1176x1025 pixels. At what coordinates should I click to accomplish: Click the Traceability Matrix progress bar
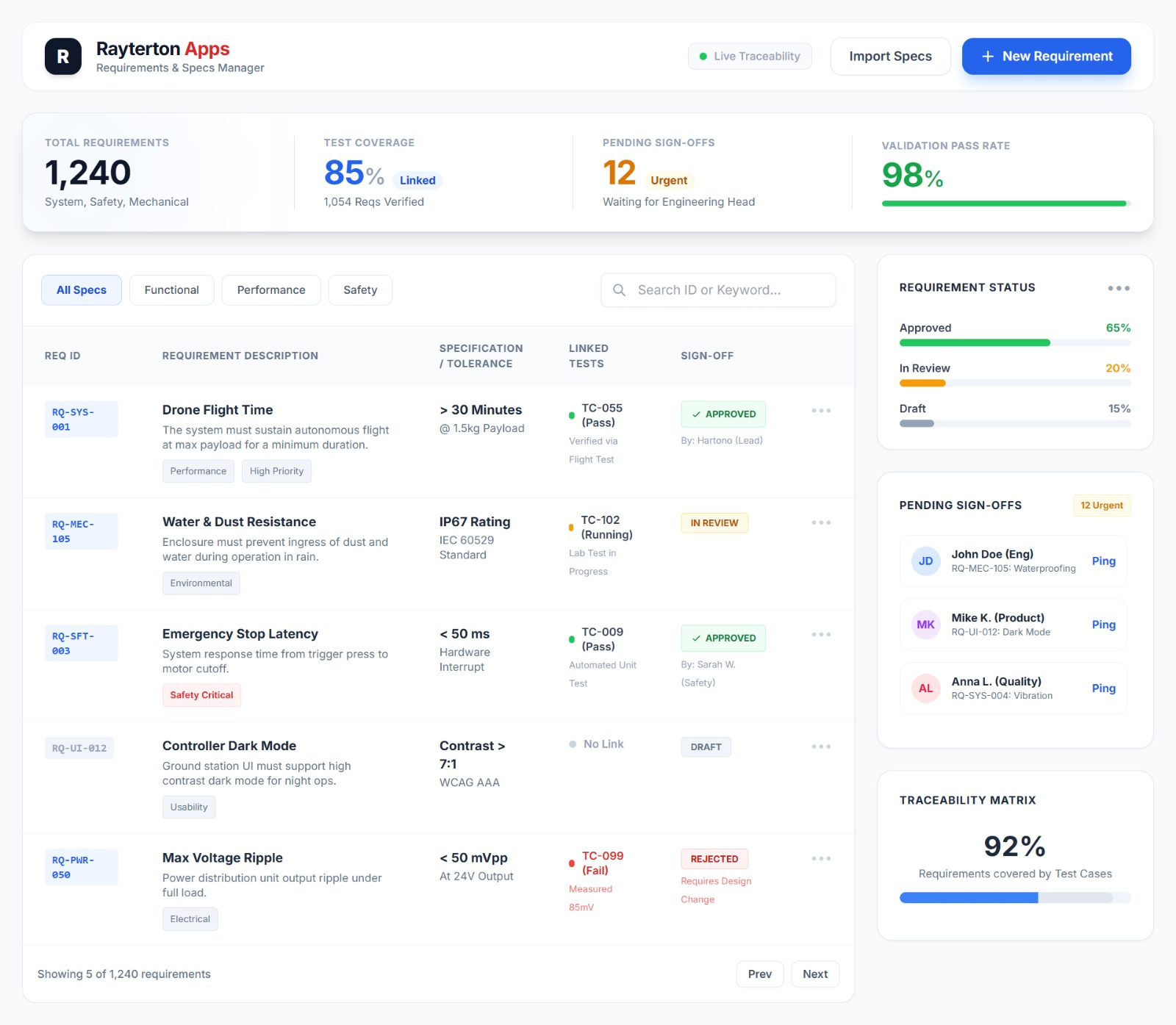tap(1014, 898)
